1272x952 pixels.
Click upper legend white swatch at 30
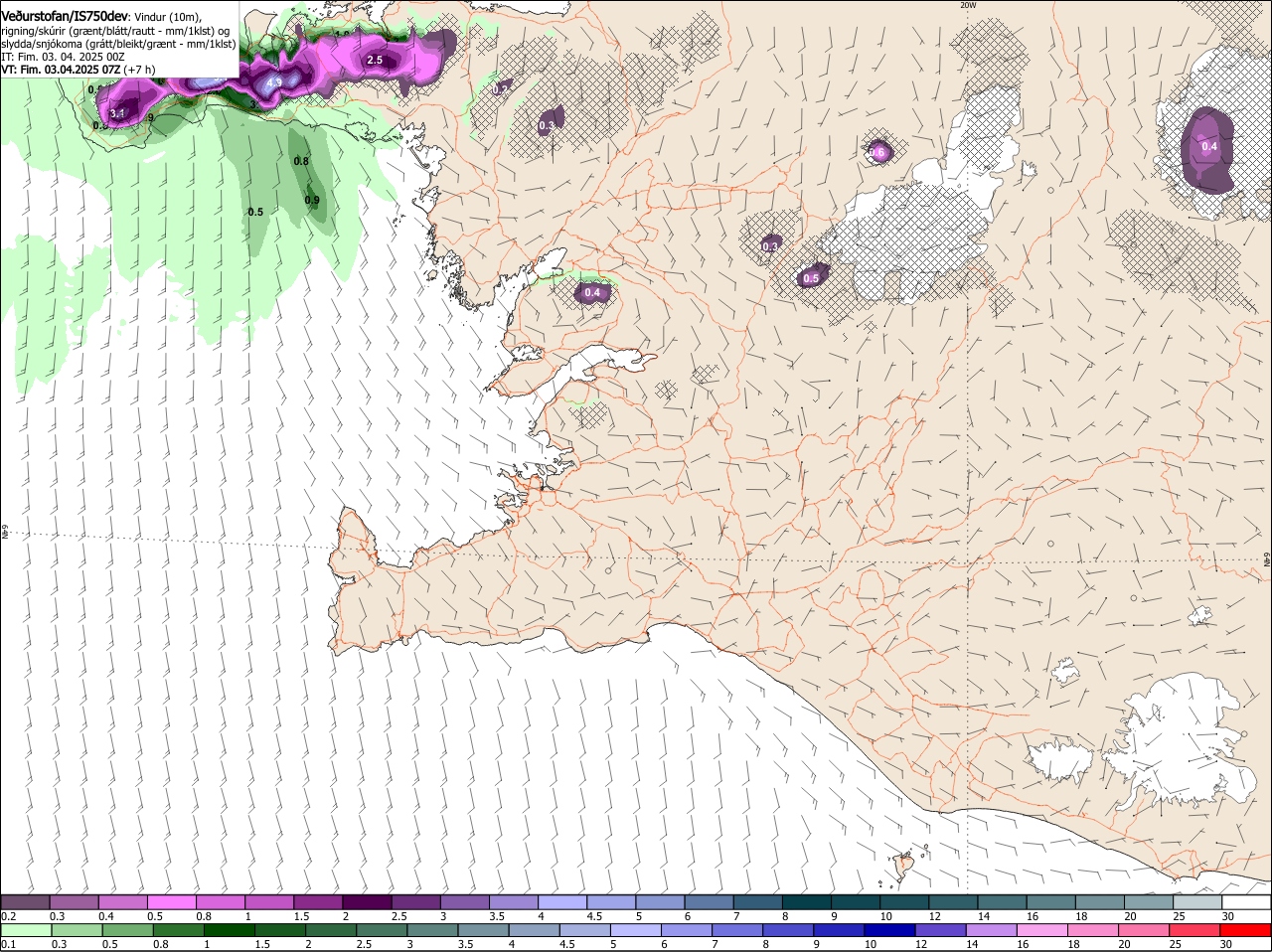(1247, 902)
